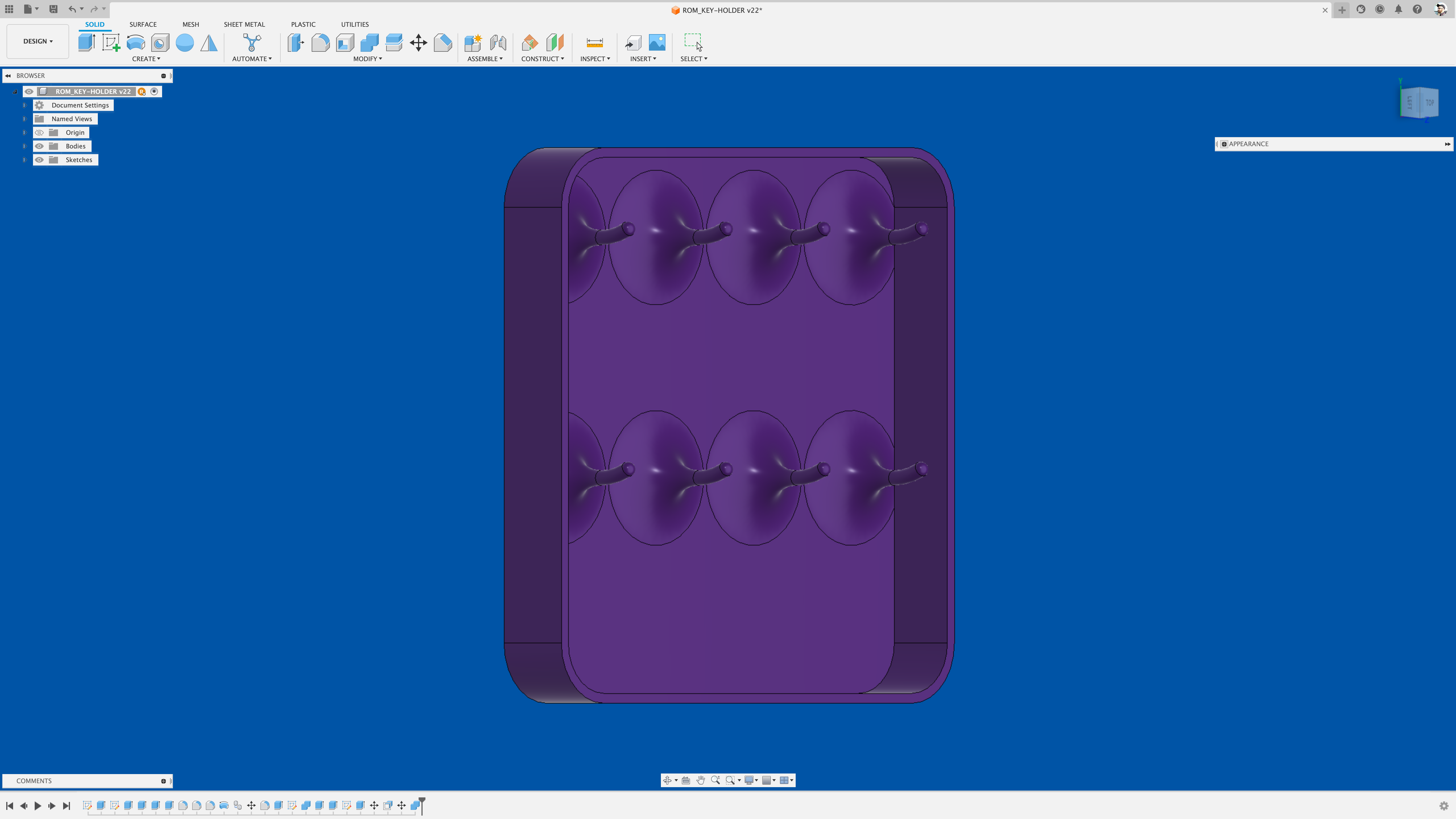Viewport: 1456px width, 819px height.
Task: Hide the Sketches folder
Action: tap(39, 160)
